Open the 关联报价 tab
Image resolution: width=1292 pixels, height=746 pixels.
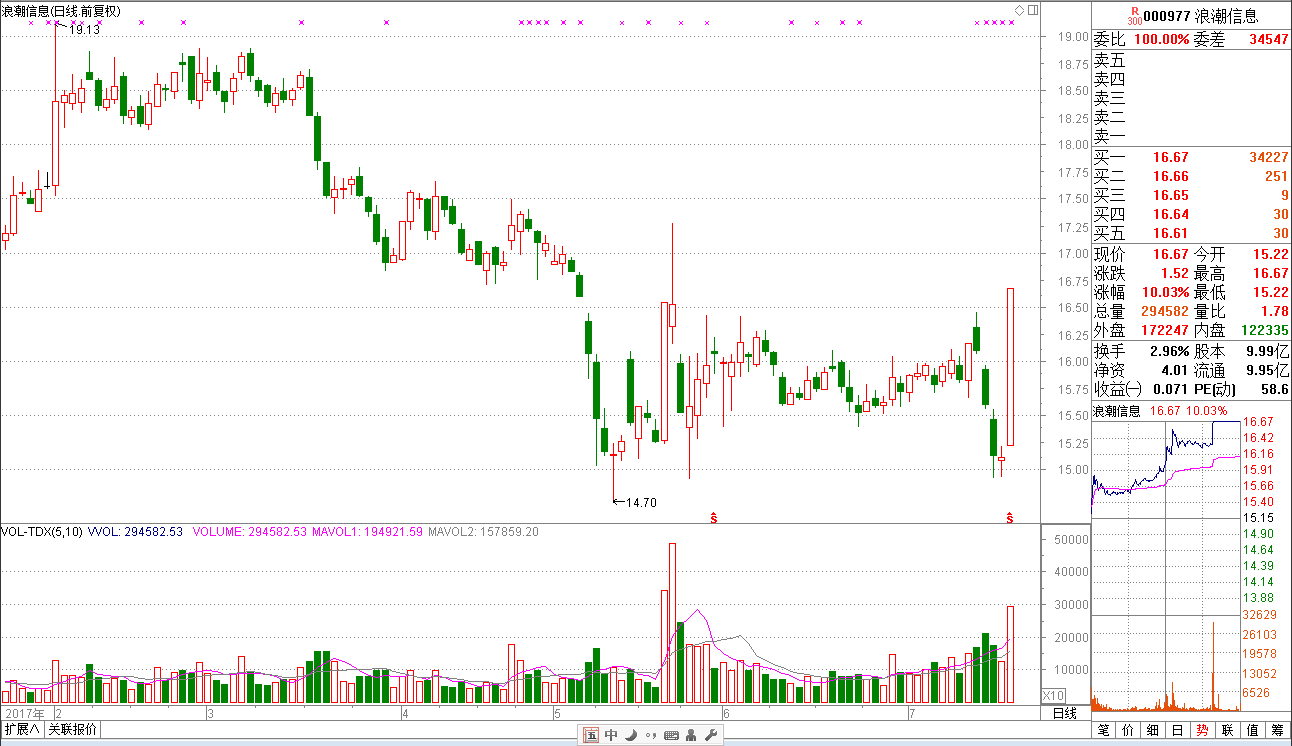72,730
